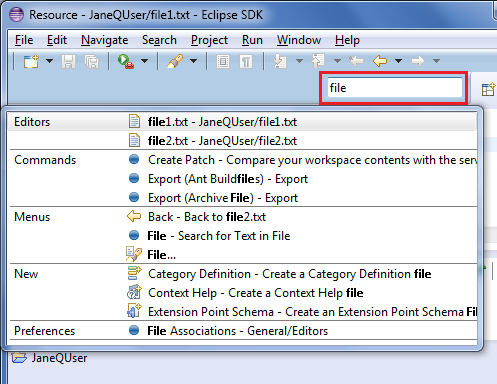The width and height of the screenshot is (497, 384).
Task: Select 'File - Search for Text in File'
Action: point(243,236)
